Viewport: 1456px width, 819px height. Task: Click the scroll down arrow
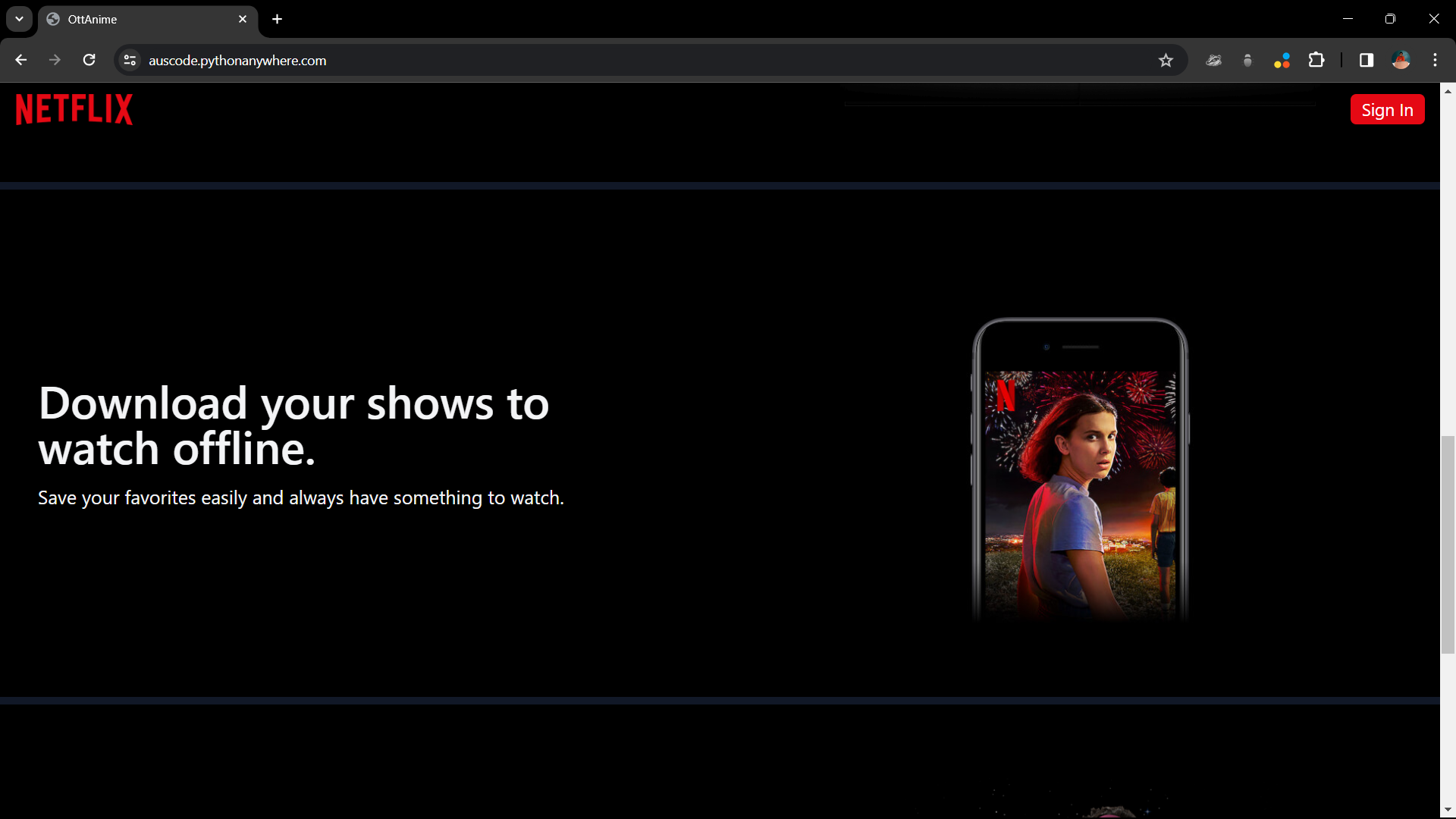(1448, 810)
